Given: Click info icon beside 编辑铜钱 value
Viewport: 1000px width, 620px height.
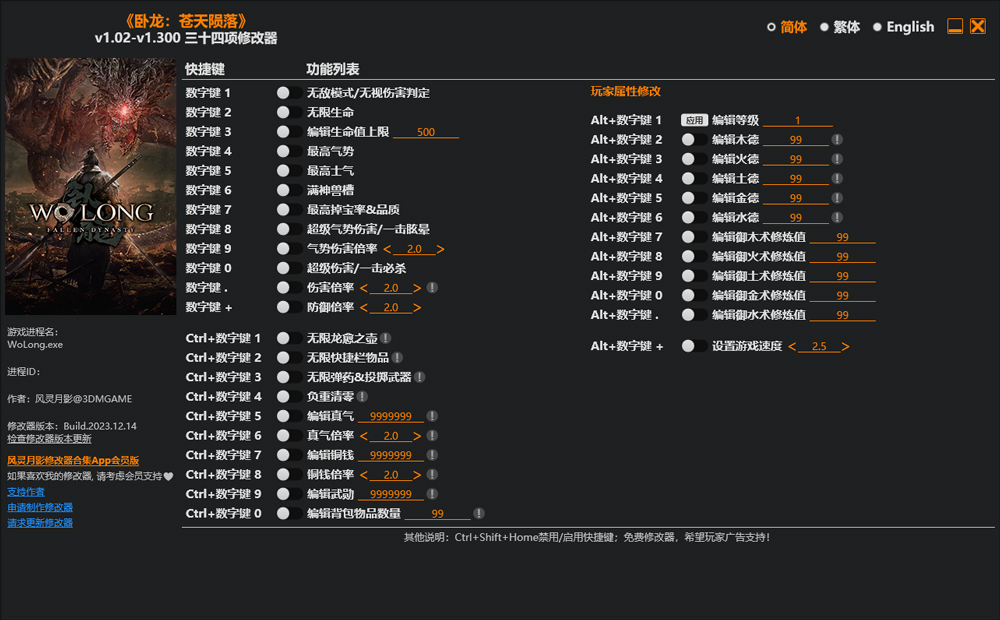Looking at the screenshot, I should [x=432, y=455].
